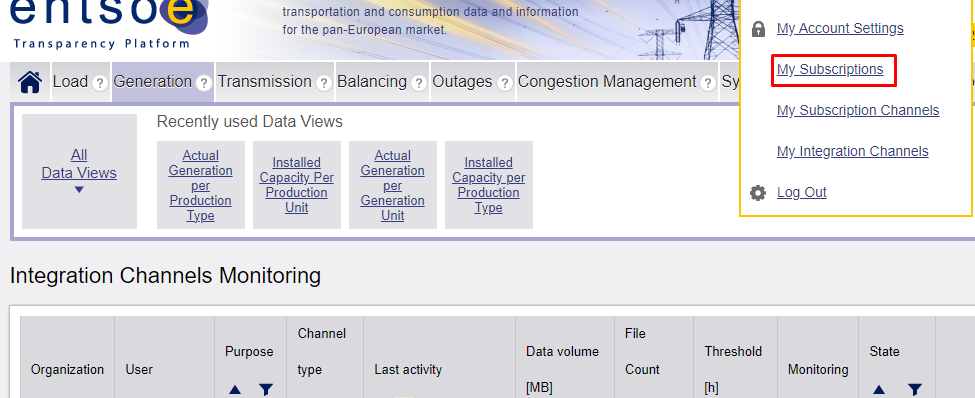Click the Data volume [MB] header
Screen dimensions: 975x398
point(563,369)
